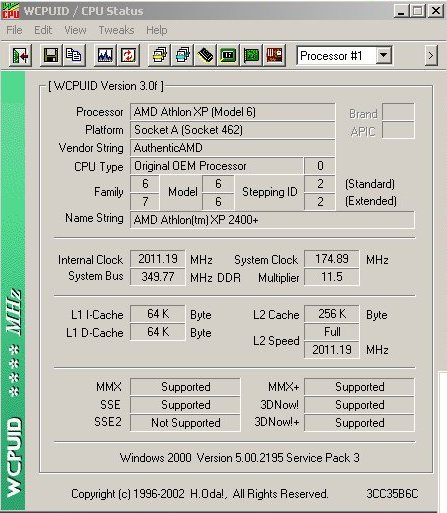Click the red motherboard icon
The width and height of the screenshot is (447, 513).
point(274,55)
